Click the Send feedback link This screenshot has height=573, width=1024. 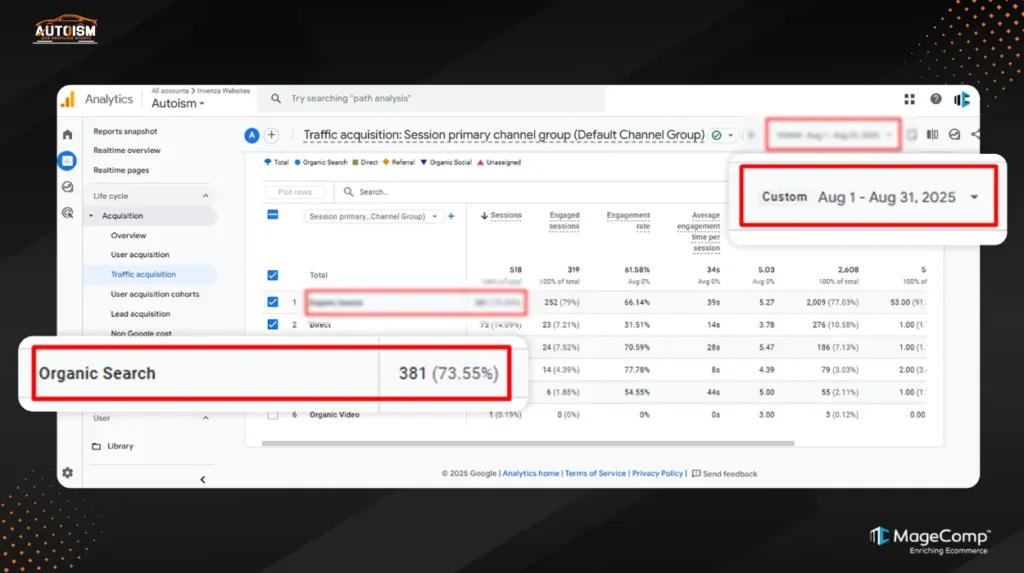click(x=729, y=474)
